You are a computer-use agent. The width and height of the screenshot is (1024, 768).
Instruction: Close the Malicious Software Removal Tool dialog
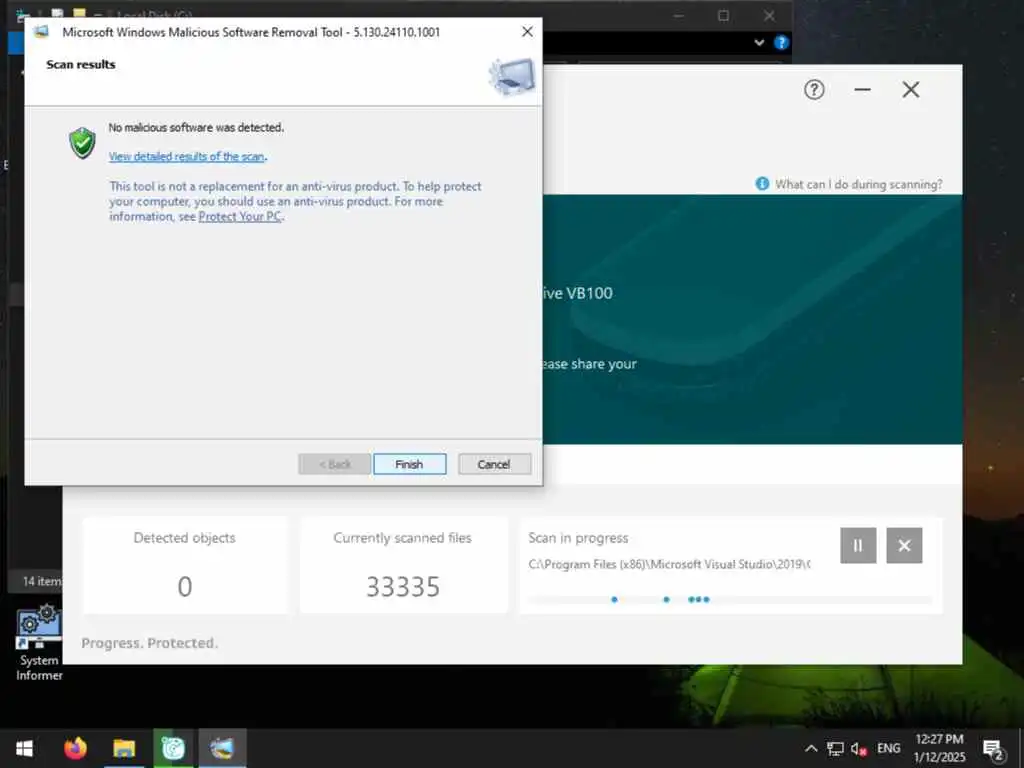(527, 31)
